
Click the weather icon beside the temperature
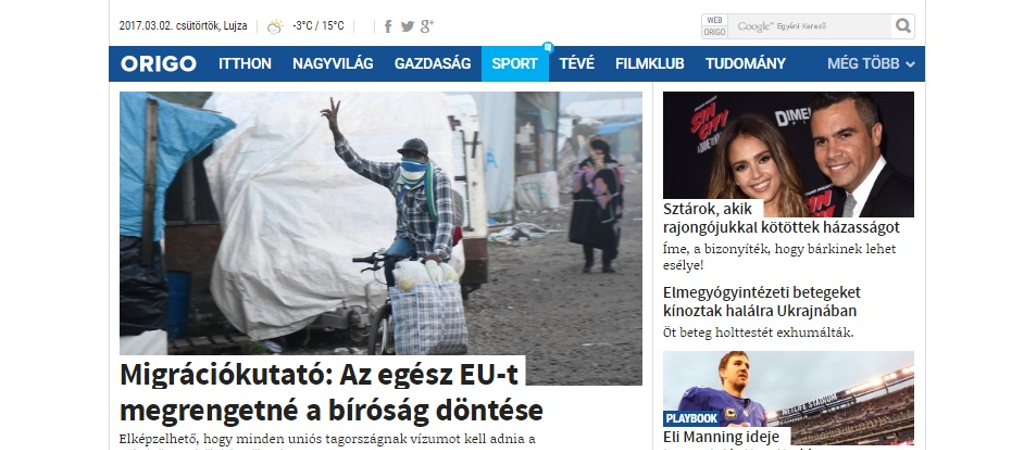[x=276, y=26]
